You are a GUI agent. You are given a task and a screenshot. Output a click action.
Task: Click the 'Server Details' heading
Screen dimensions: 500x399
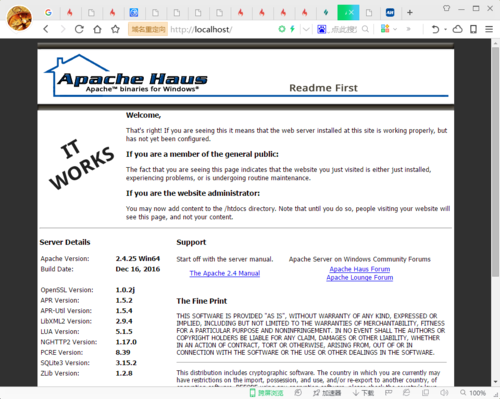[65, 242]
